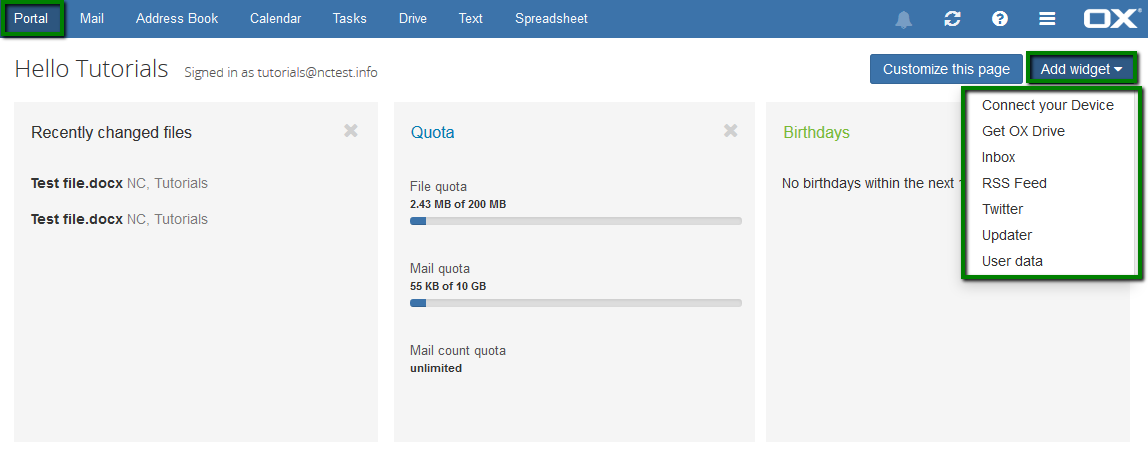This screenshot has width=1148, height=455.
Task: Open the Spreadsheet app tab
Action: click(x=551, y=18)
